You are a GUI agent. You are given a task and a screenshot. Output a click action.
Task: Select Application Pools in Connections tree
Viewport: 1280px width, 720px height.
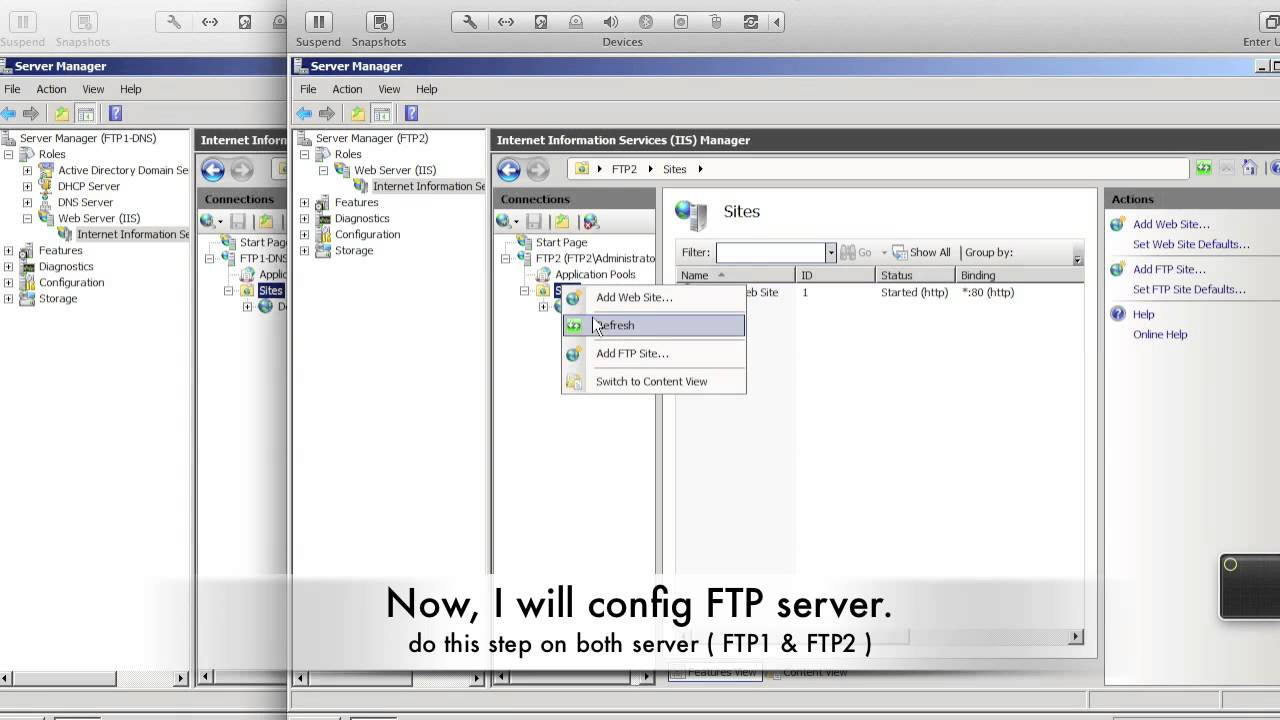595,274
